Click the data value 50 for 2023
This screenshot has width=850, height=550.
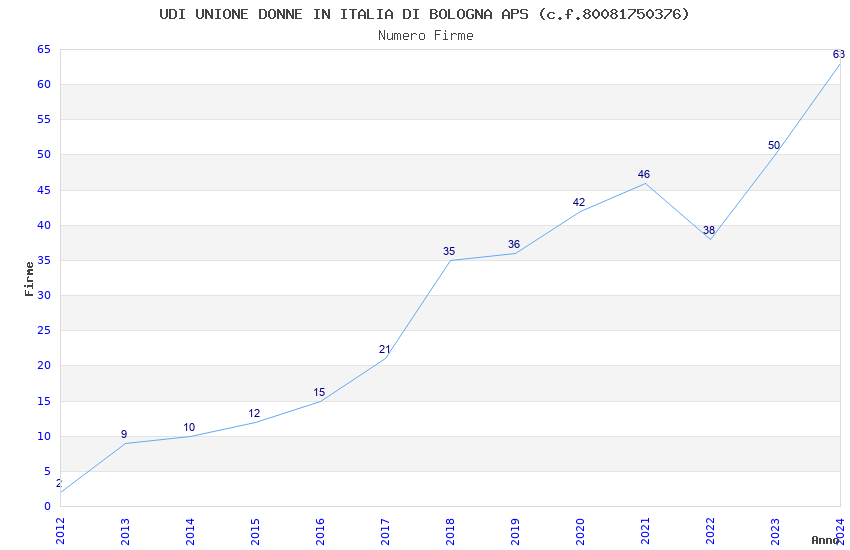774,145
